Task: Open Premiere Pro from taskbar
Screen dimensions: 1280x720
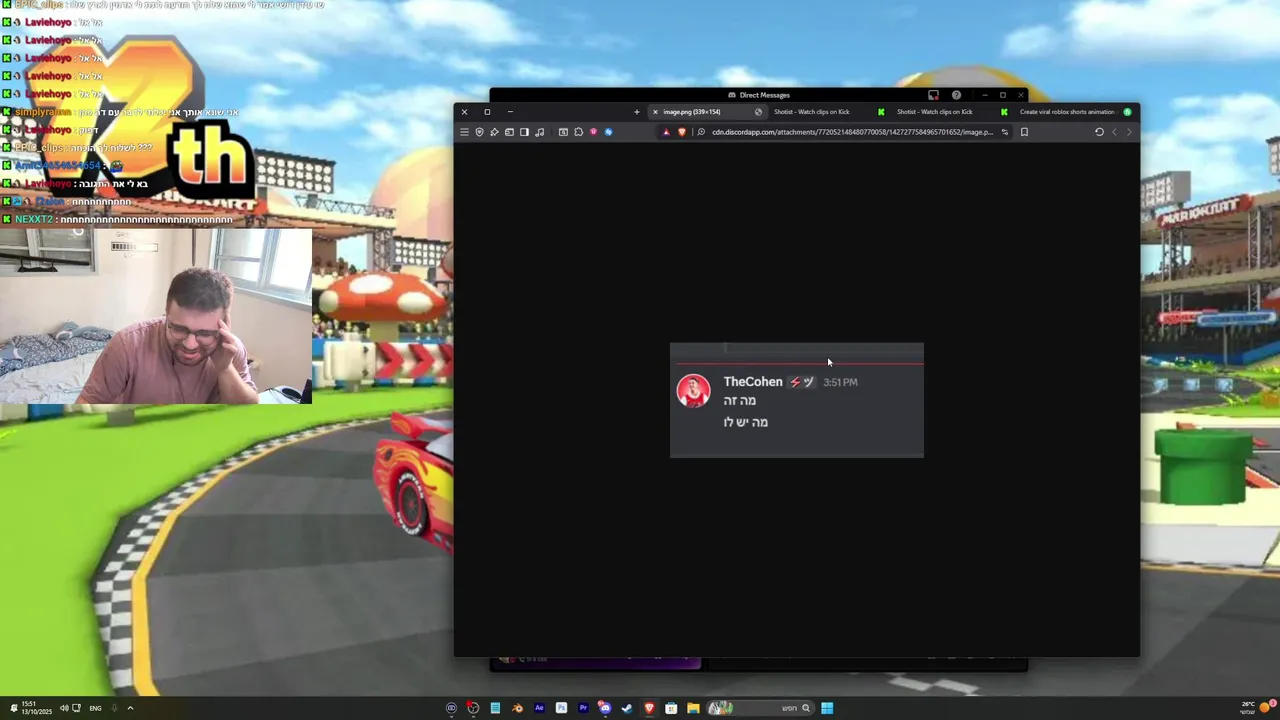Action: (583, 708)
